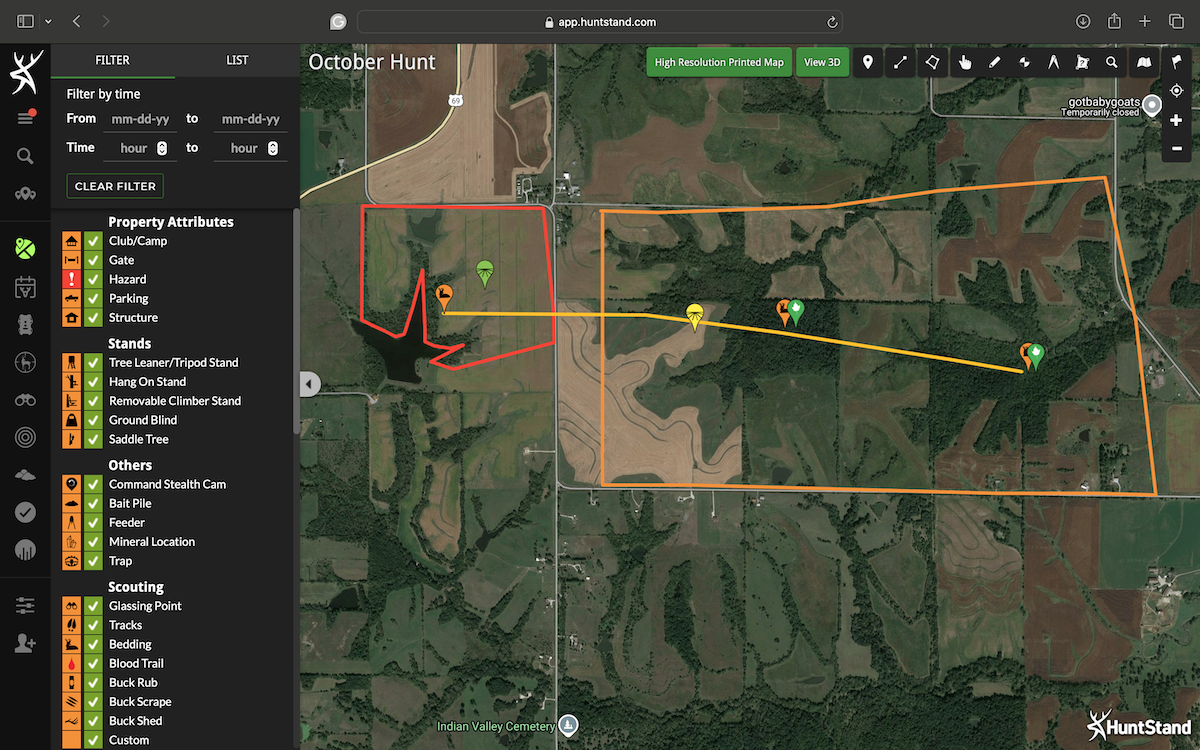
Task: Switch to the FILTER tab
Action: 112,60
